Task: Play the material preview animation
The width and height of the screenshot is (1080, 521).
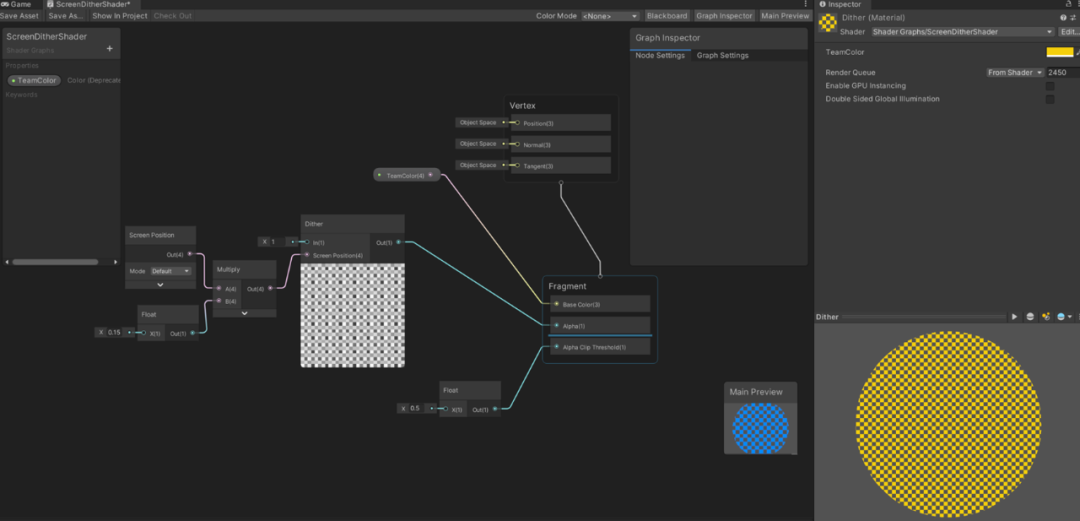Action: (x=1014, y=317)
